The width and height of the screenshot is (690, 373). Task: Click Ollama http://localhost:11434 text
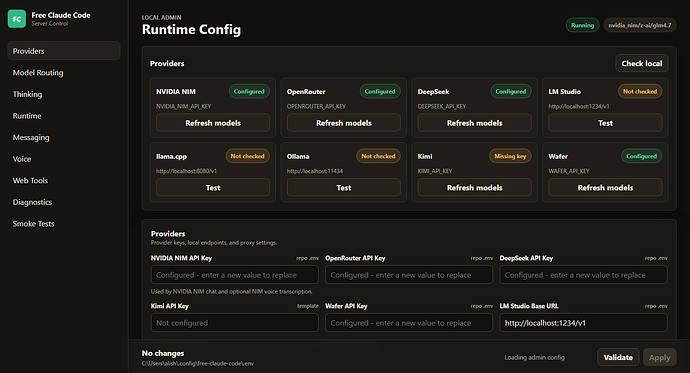(315, 171)
